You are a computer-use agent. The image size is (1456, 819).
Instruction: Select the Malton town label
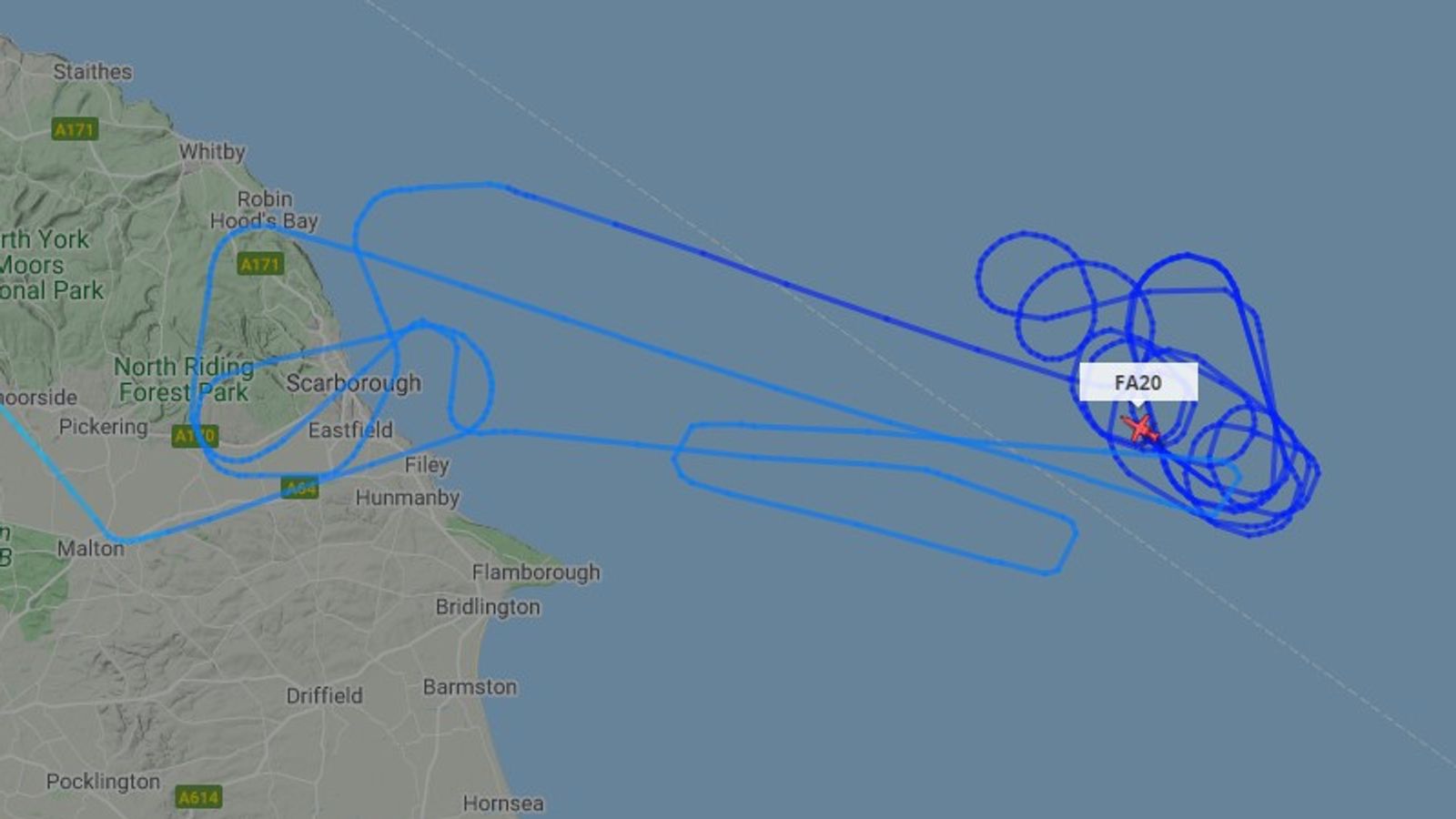(90, 549)
